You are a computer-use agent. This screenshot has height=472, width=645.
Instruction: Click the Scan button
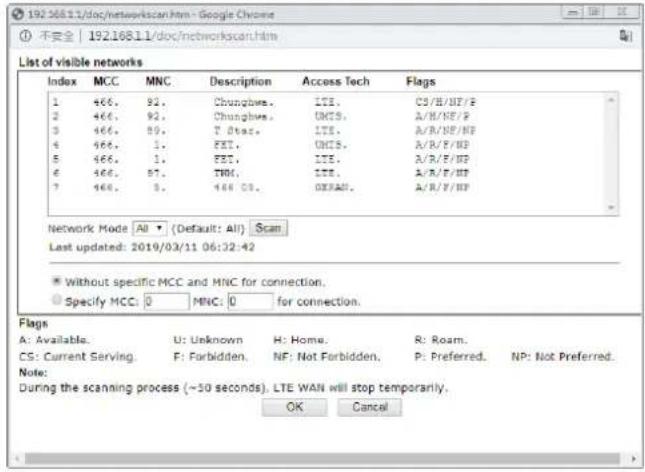(x=269, y=228)
